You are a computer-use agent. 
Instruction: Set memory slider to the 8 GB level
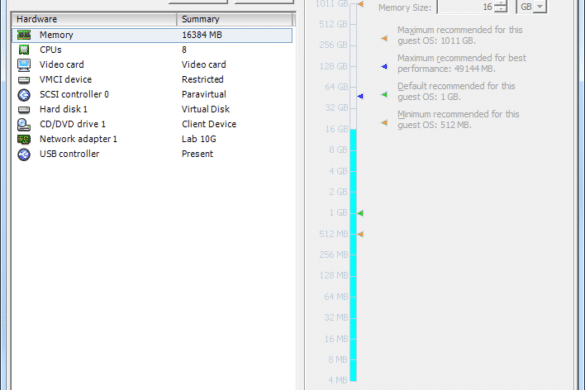[x=353, y=150]
